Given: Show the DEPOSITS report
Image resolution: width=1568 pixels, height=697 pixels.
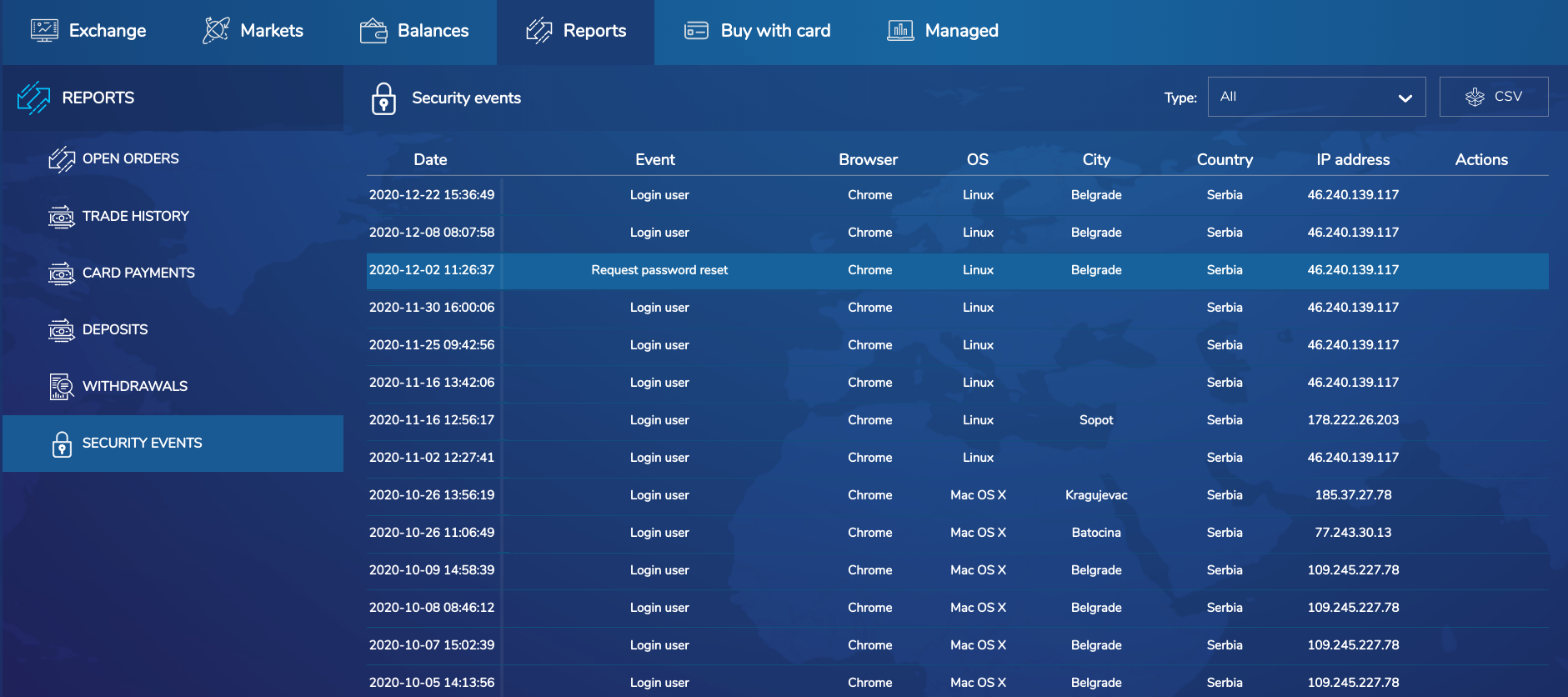Looking at the screenshot, I should tap(115, 329).
